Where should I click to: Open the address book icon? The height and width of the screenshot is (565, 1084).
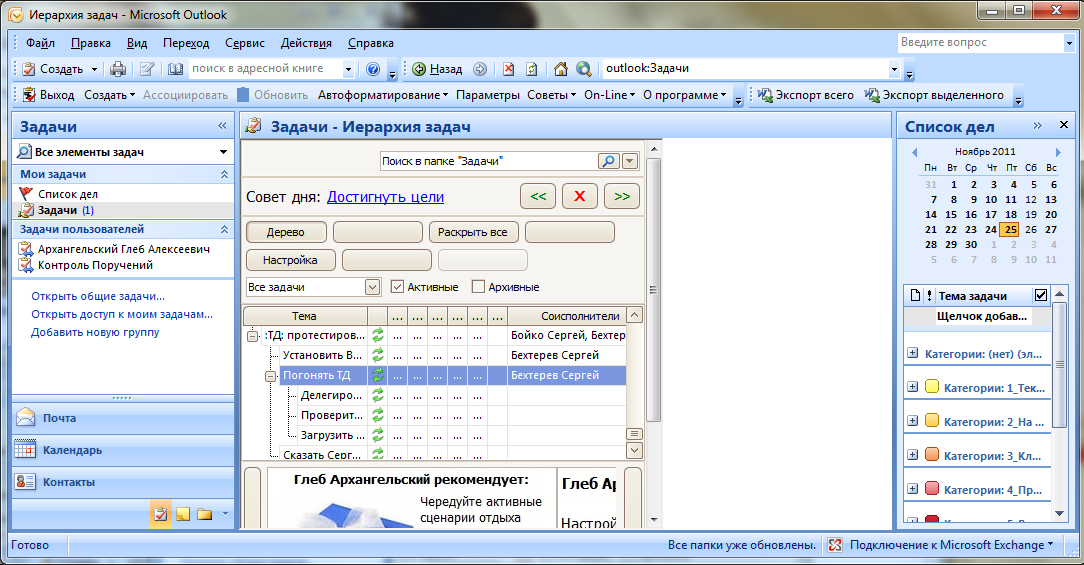point(176,69)
